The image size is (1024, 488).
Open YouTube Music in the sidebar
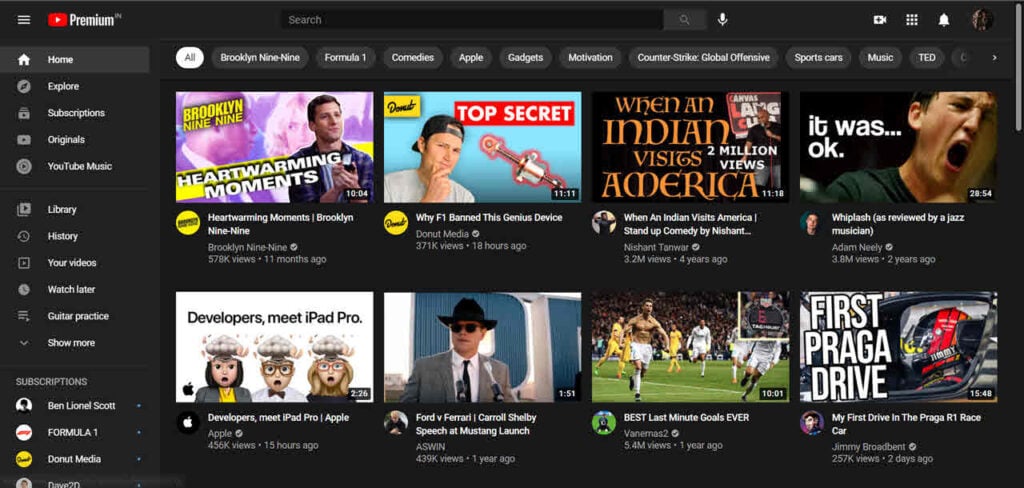74,167
